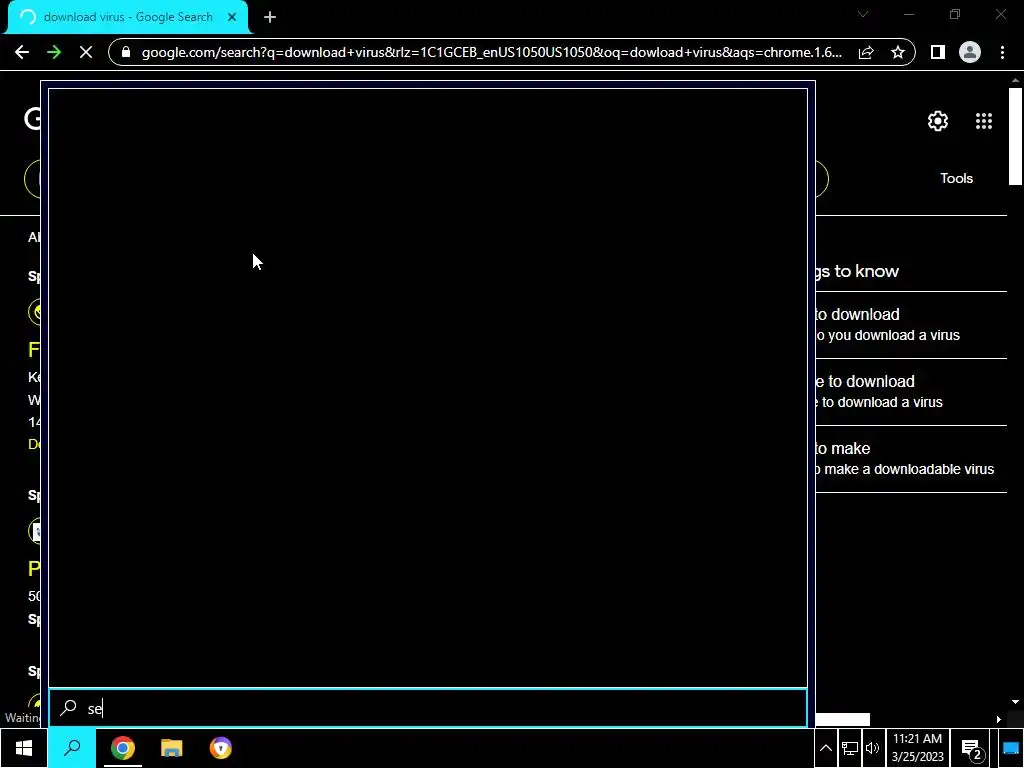Share this page via address bar icon
1024x768 pixels.
coord(866,52)
